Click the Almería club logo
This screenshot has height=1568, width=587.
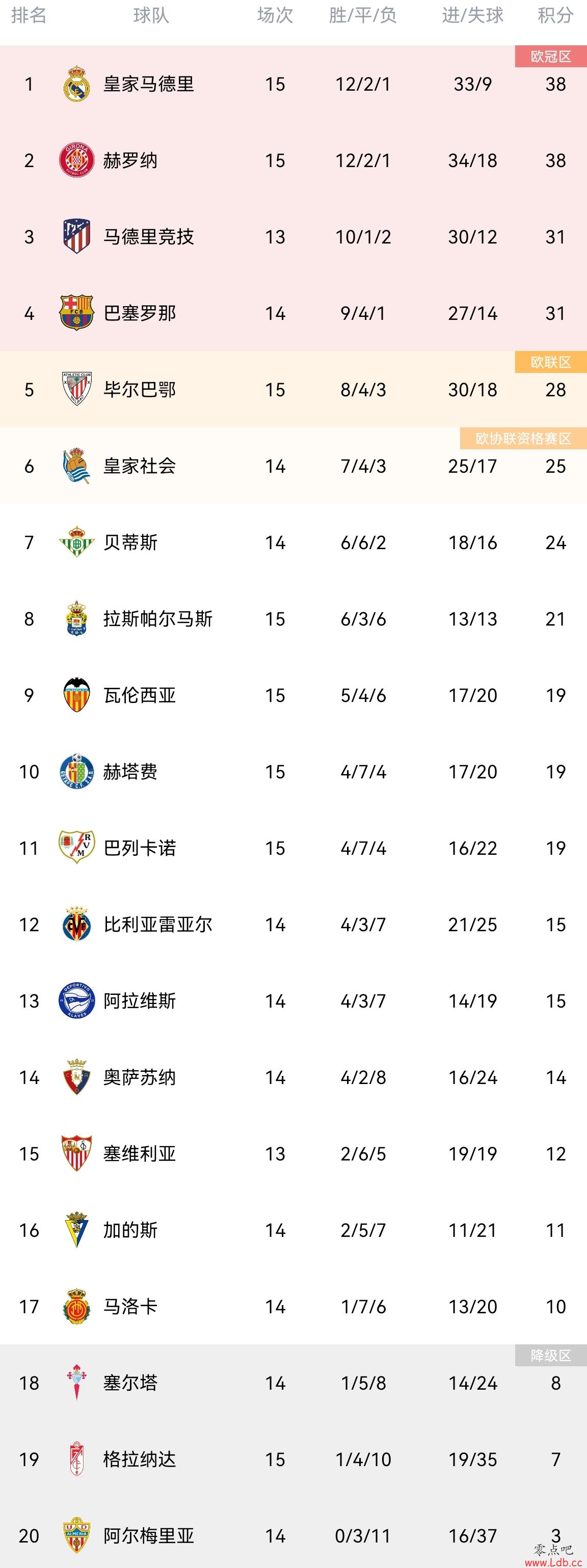click(x=77, y=1535)
